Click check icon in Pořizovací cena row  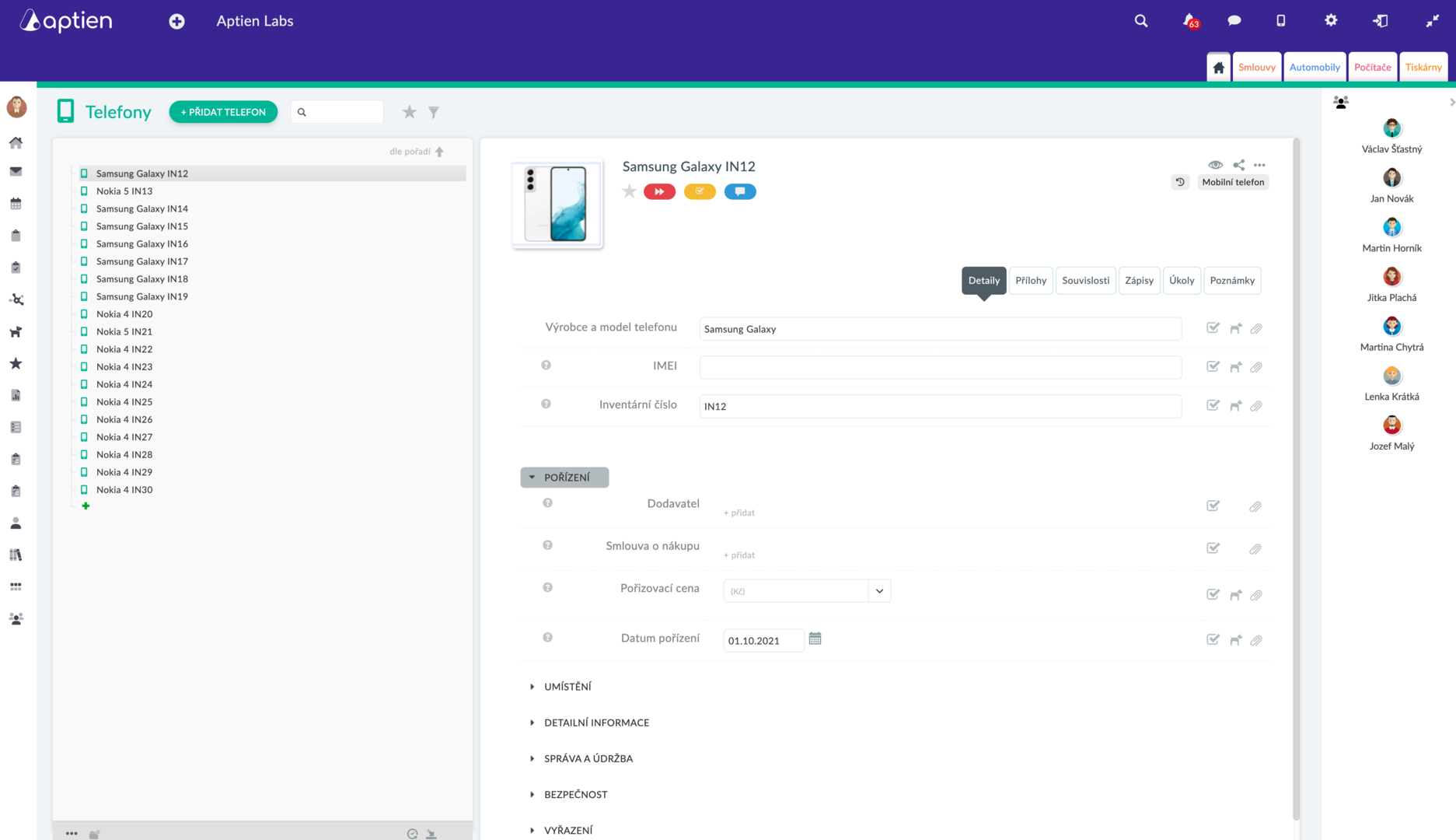pos(1213,594)
